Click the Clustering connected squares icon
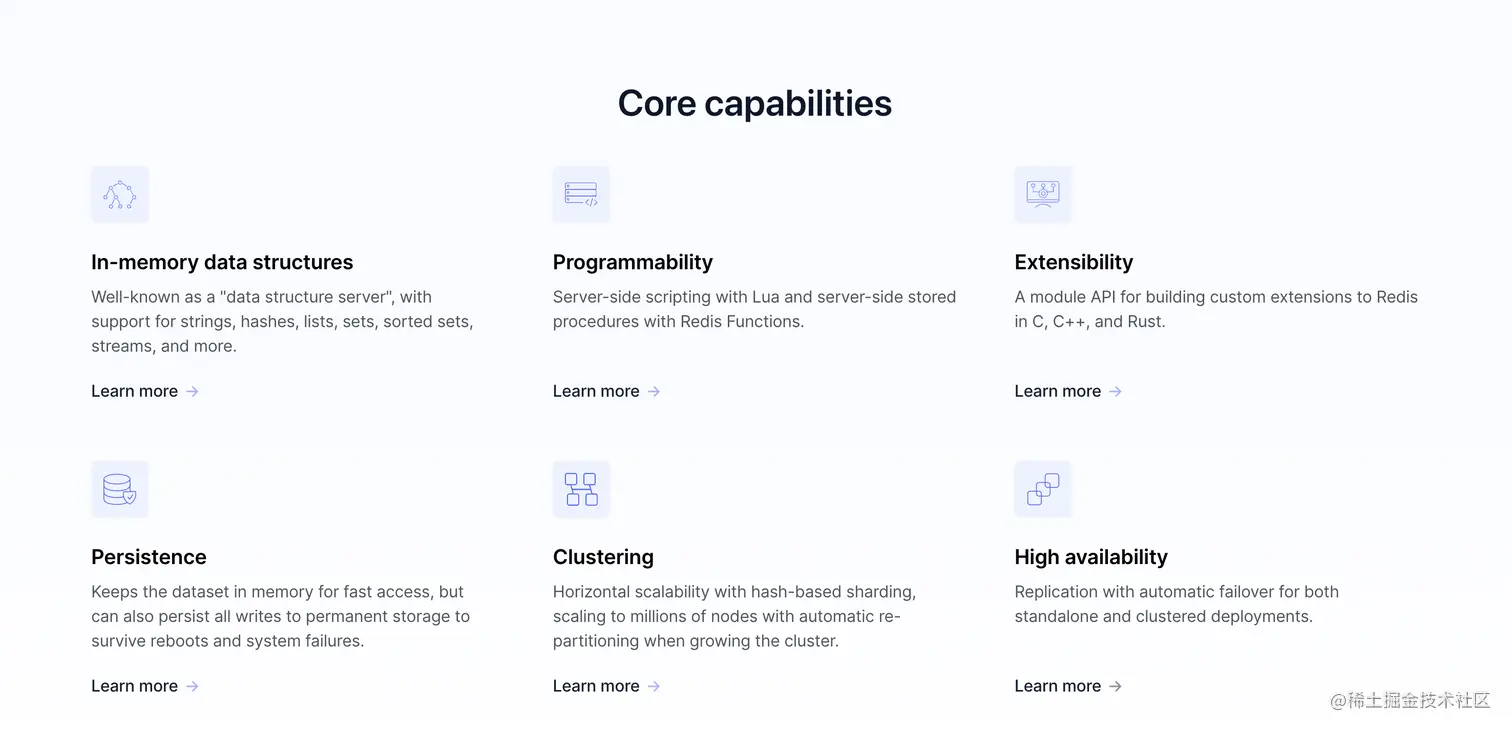This screenshot has width=1512, height=732. tap(581, 490)
